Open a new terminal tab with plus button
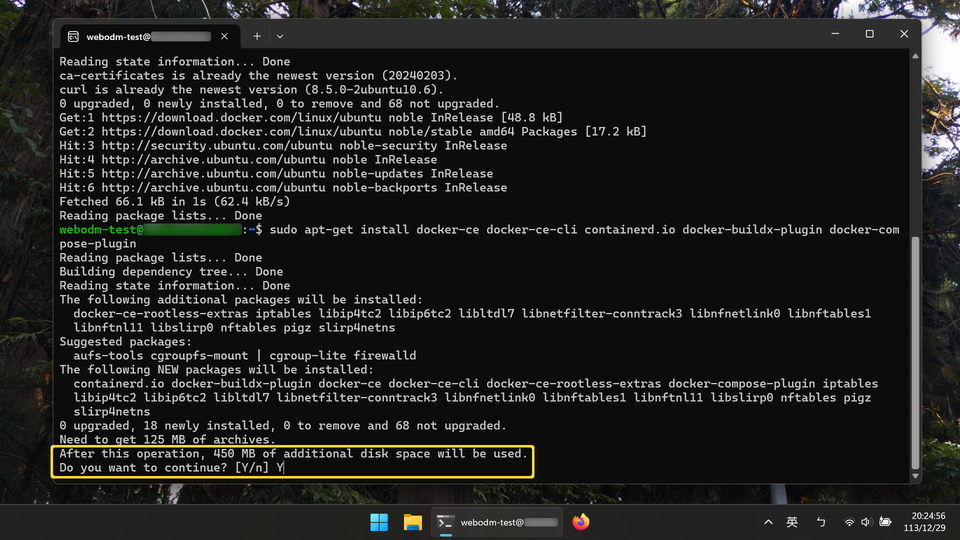This screenshot has height=540, width=960. 257,37
